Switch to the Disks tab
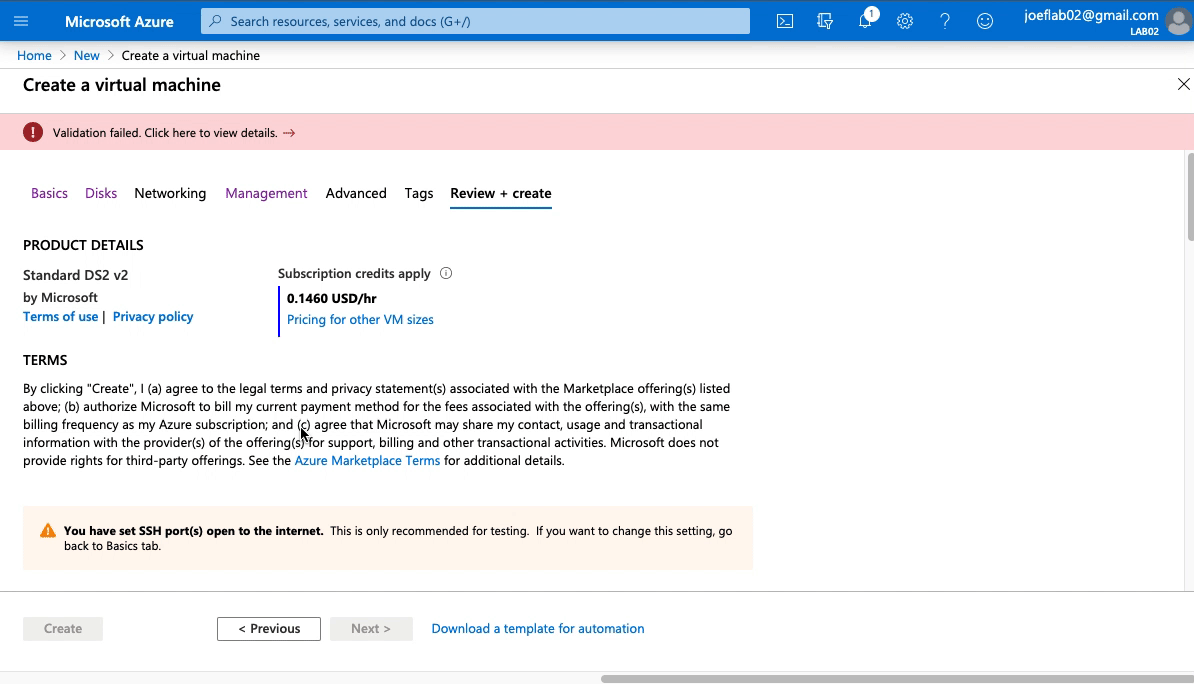Viewport: 1194px width, 684px height. (x=101, y=193)
